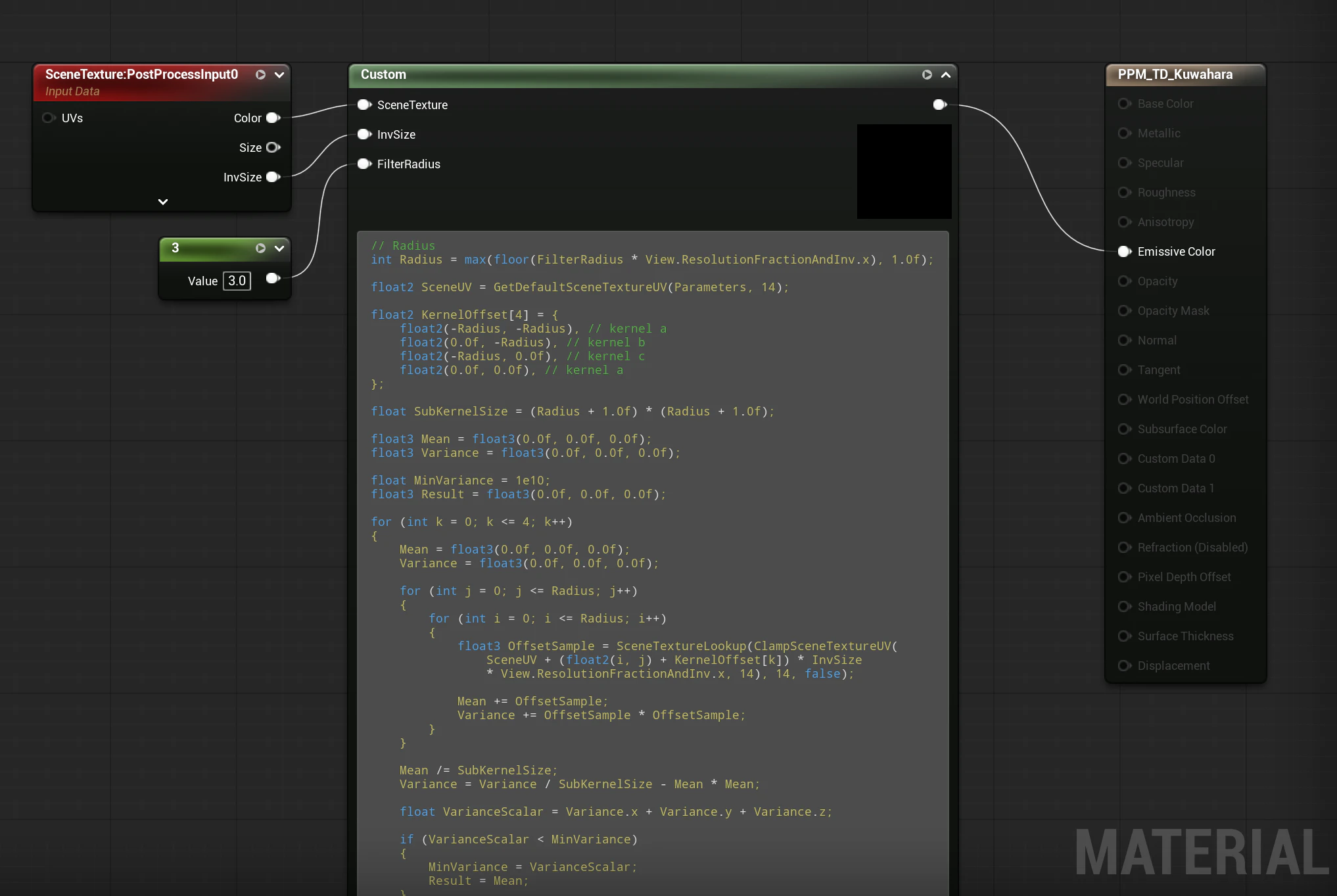The image size is (1337, 896).
Task: Click the Emissive Color input pin
Action: (x=1124, y=251)
